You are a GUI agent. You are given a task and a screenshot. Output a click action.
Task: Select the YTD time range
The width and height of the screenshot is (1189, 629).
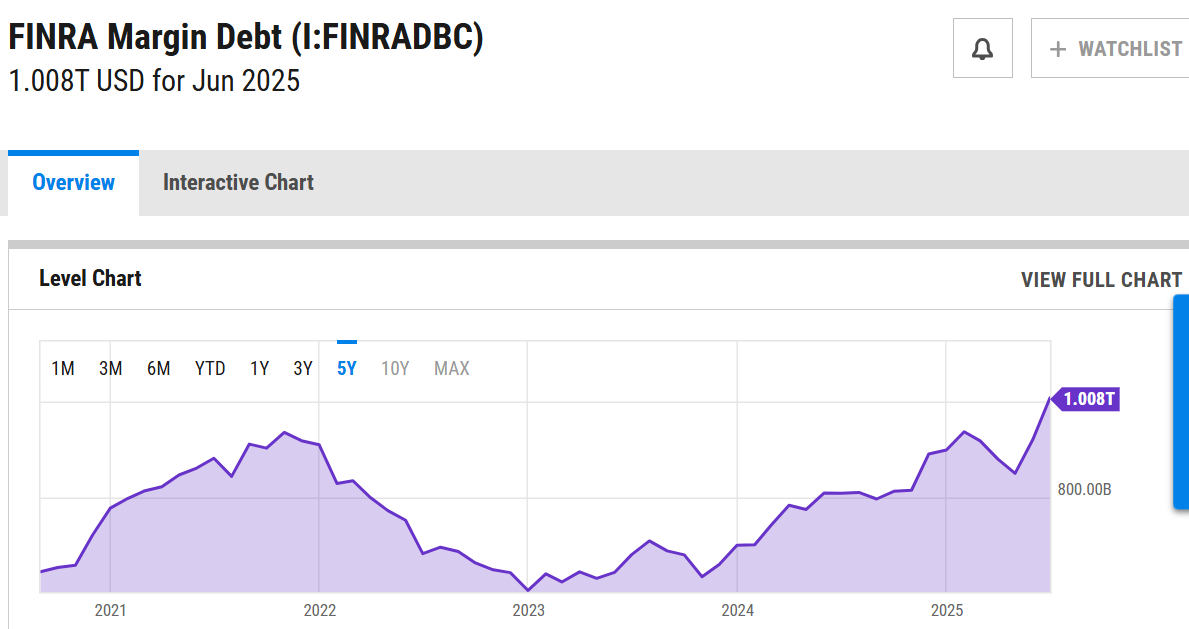click(x=210, y=369)
